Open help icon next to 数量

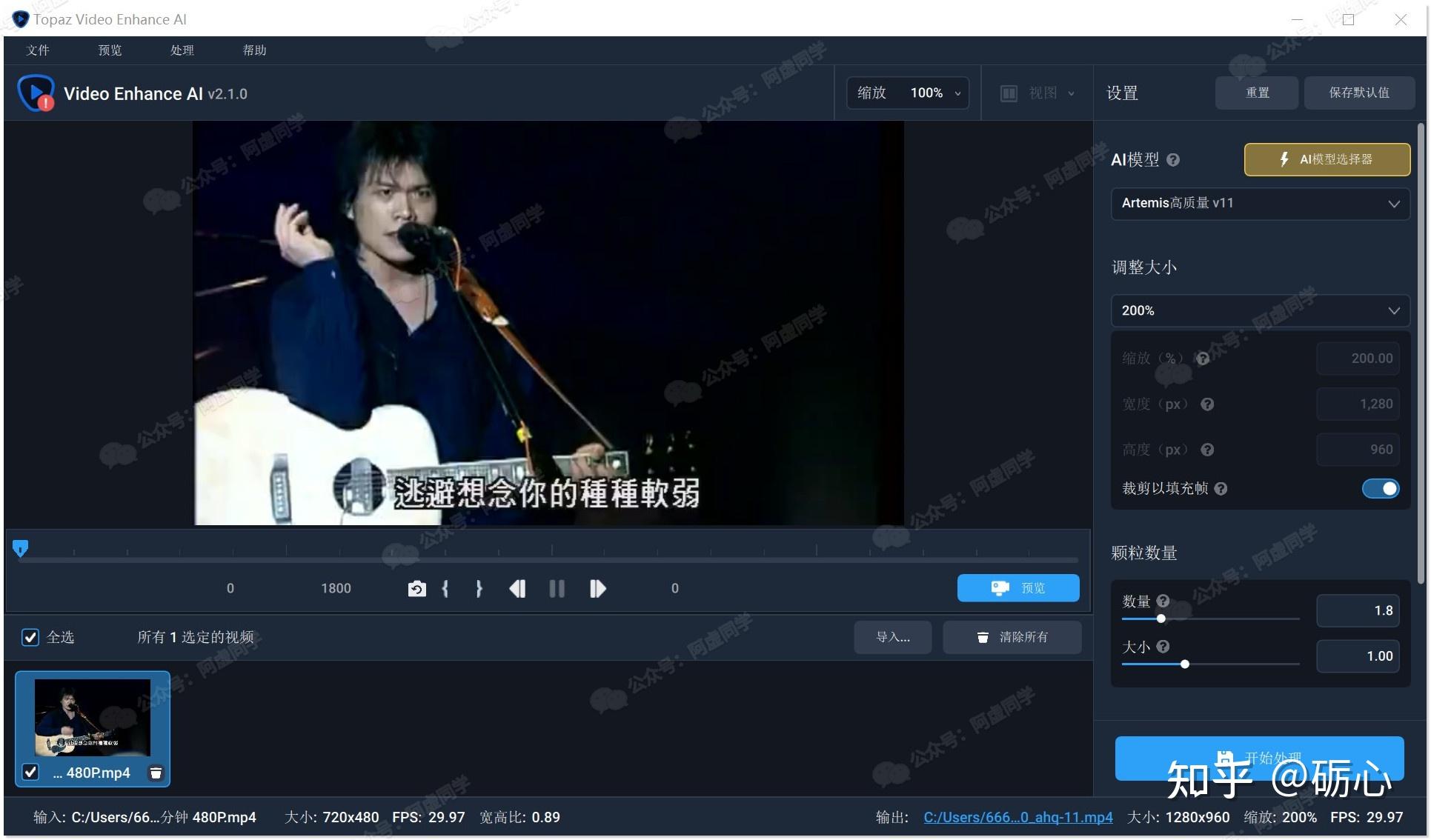1163,601
